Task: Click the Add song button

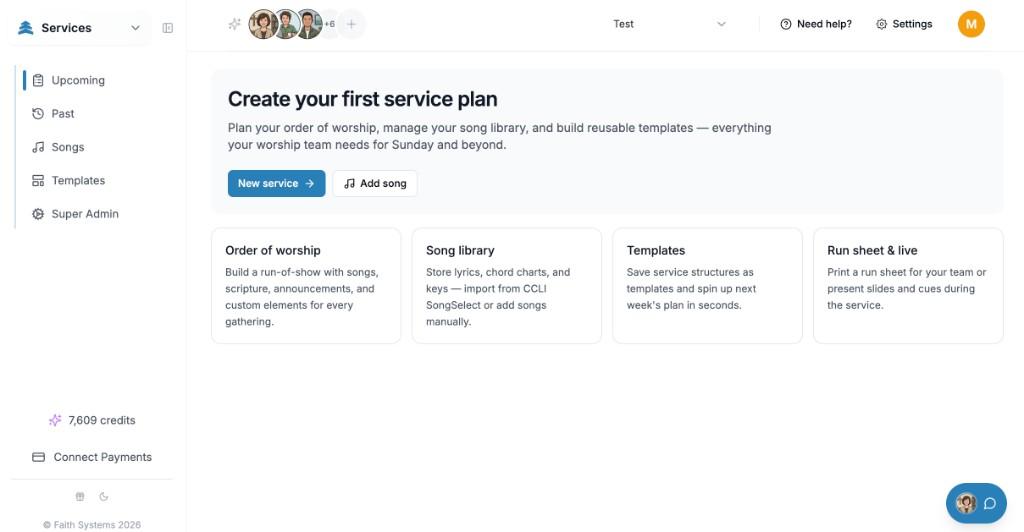Action: pos(375,183)
